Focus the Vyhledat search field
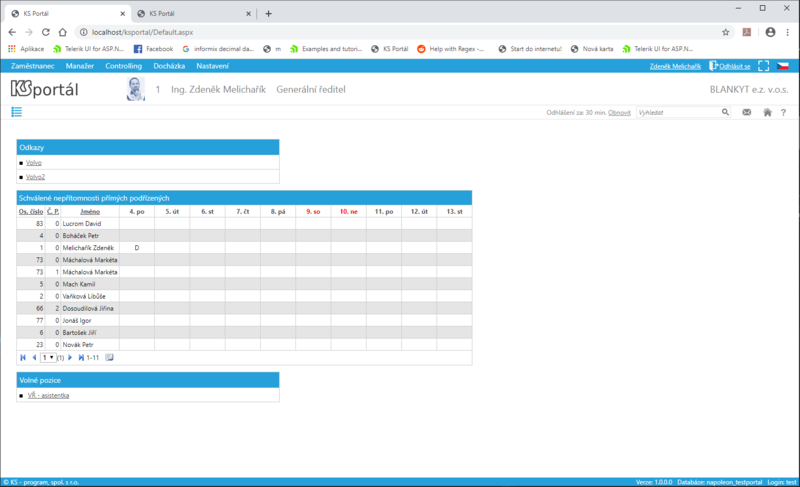 (679, 112)
